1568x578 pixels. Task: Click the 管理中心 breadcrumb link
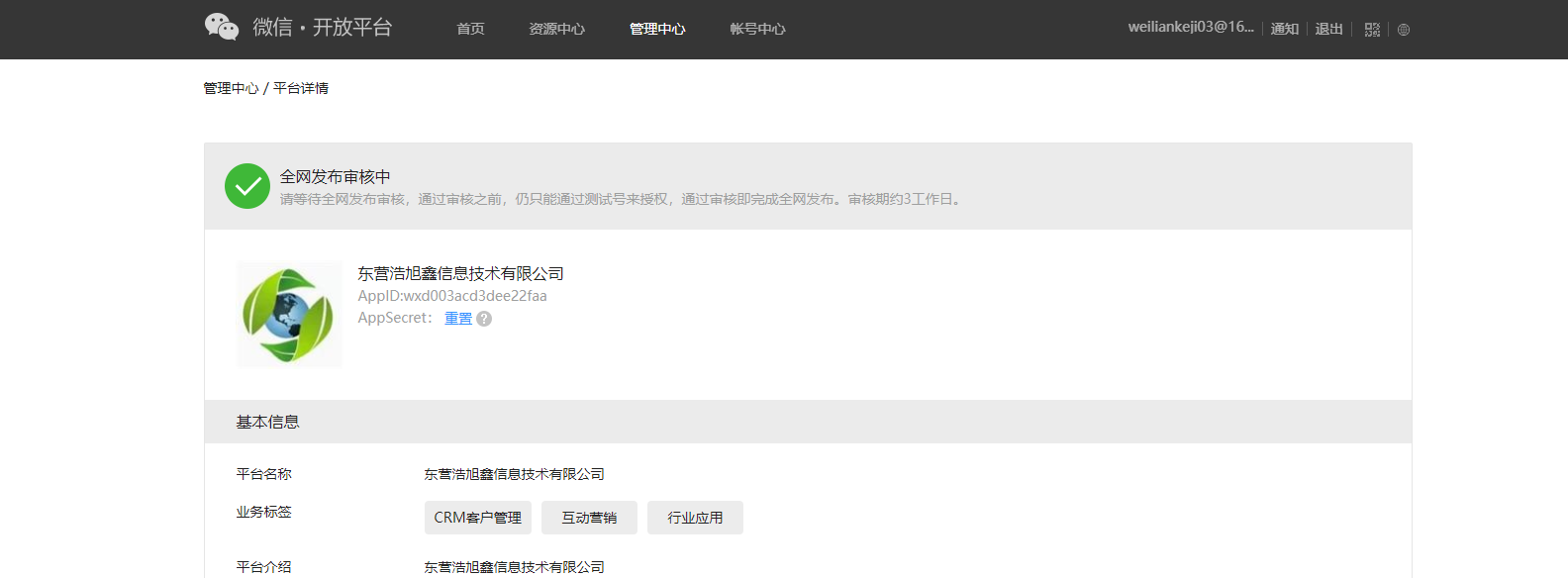pos(231,88)
